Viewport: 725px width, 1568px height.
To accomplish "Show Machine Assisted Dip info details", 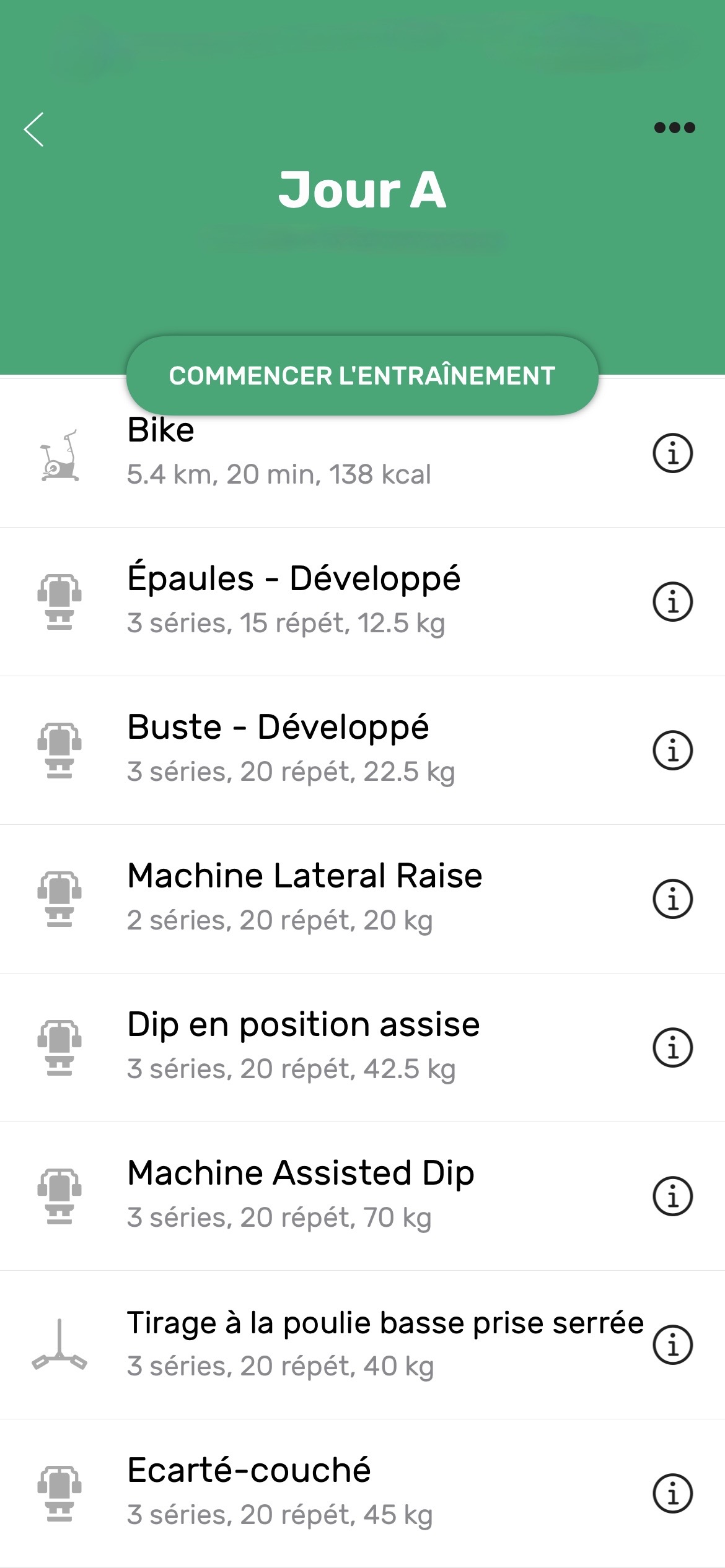I will tap(672, 1196).
